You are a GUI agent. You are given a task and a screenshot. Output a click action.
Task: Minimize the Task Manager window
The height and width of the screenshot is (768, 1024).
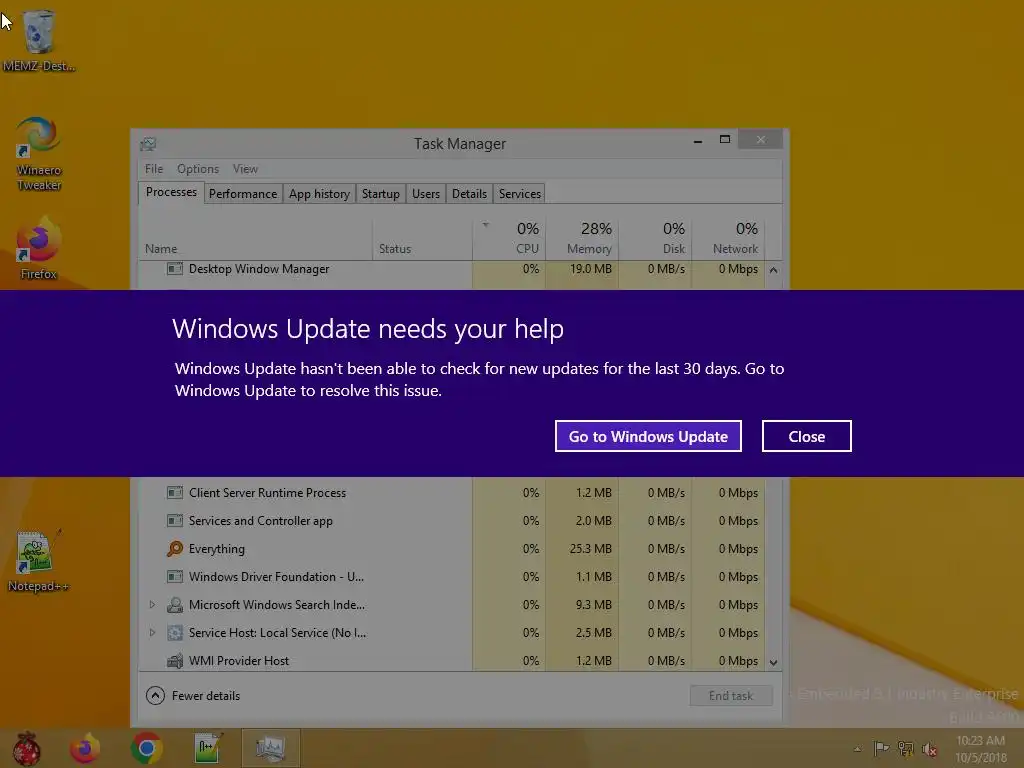697,140
